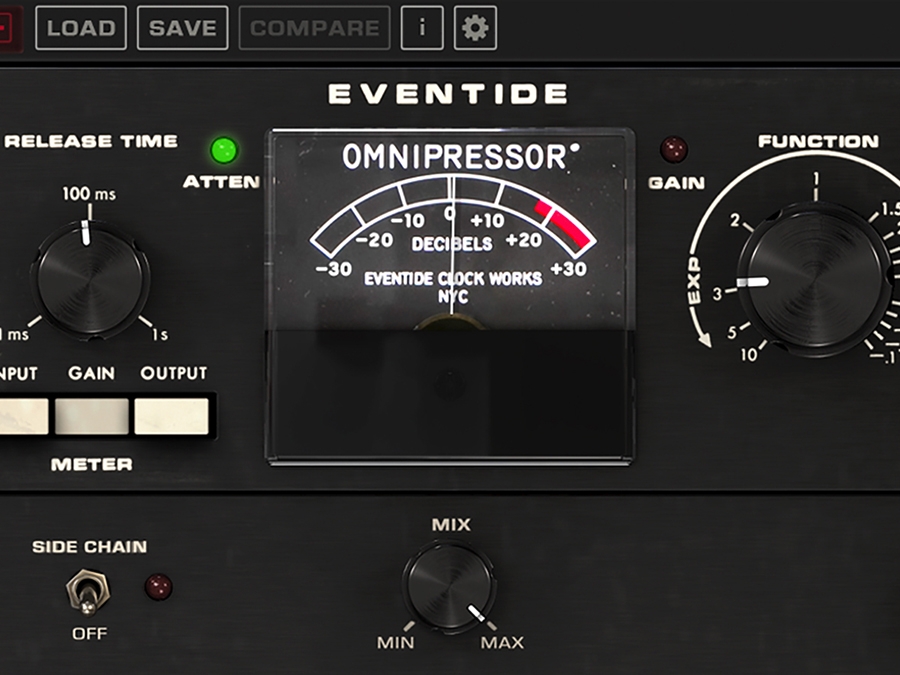The image size is (900, 675).
Task: Click the RELEASE TIME label
Action: [91, 141]
